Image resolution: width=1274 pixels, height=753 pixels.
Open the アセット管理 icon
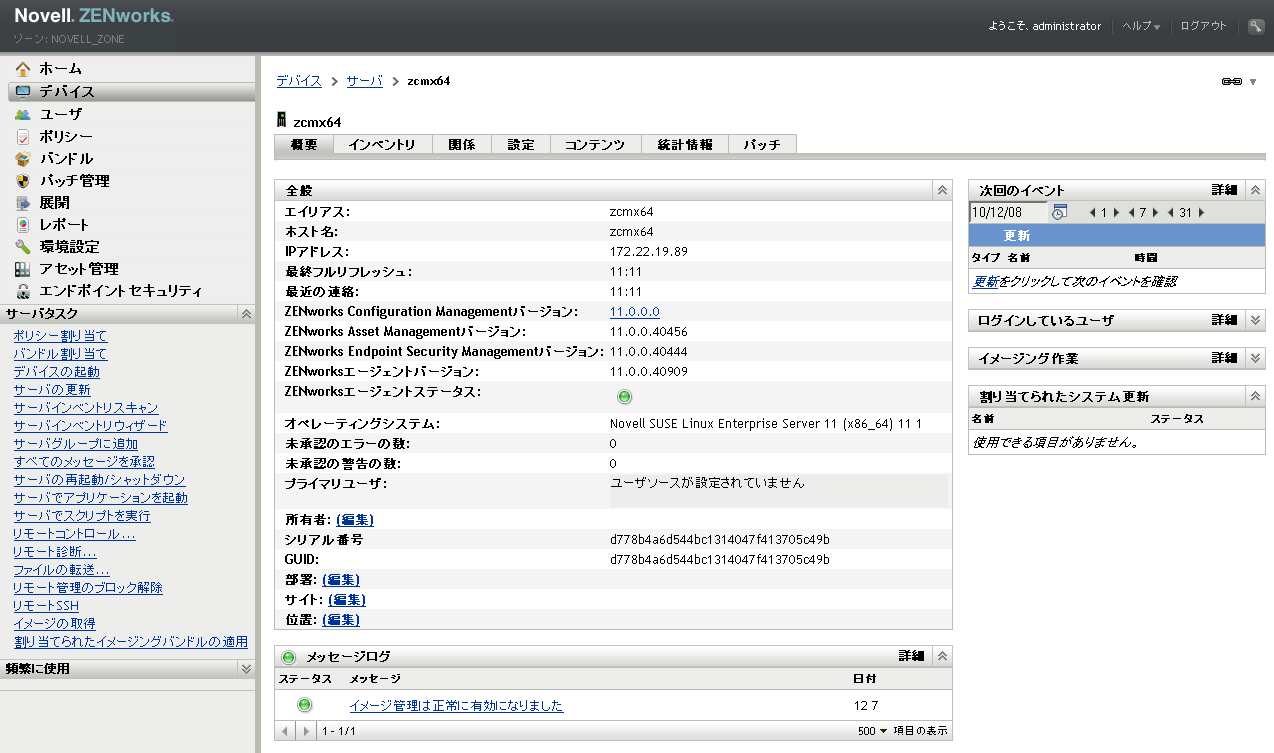[23, 269]
